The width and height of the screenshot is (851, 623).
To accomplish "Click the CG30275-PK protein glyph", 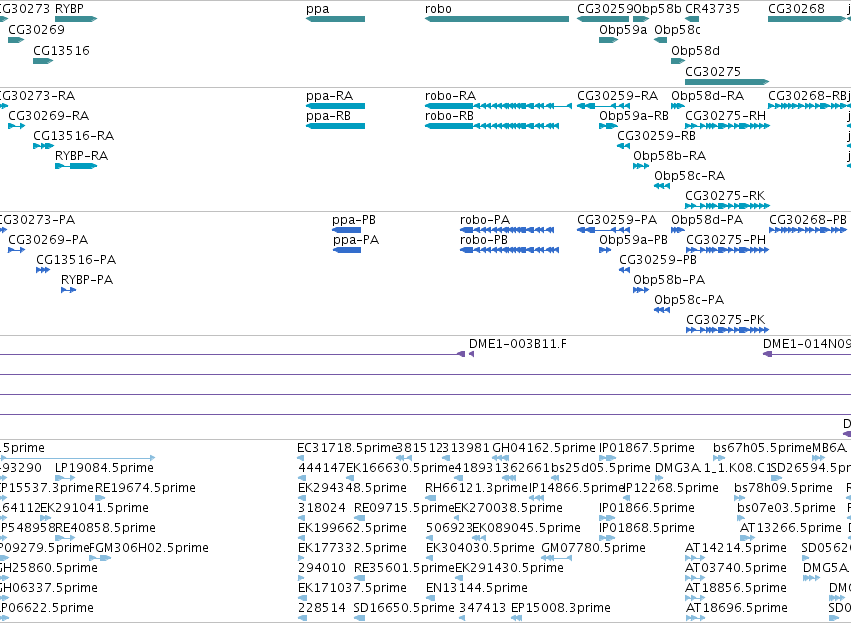I will pyautogui.click(x=727, y=329).
